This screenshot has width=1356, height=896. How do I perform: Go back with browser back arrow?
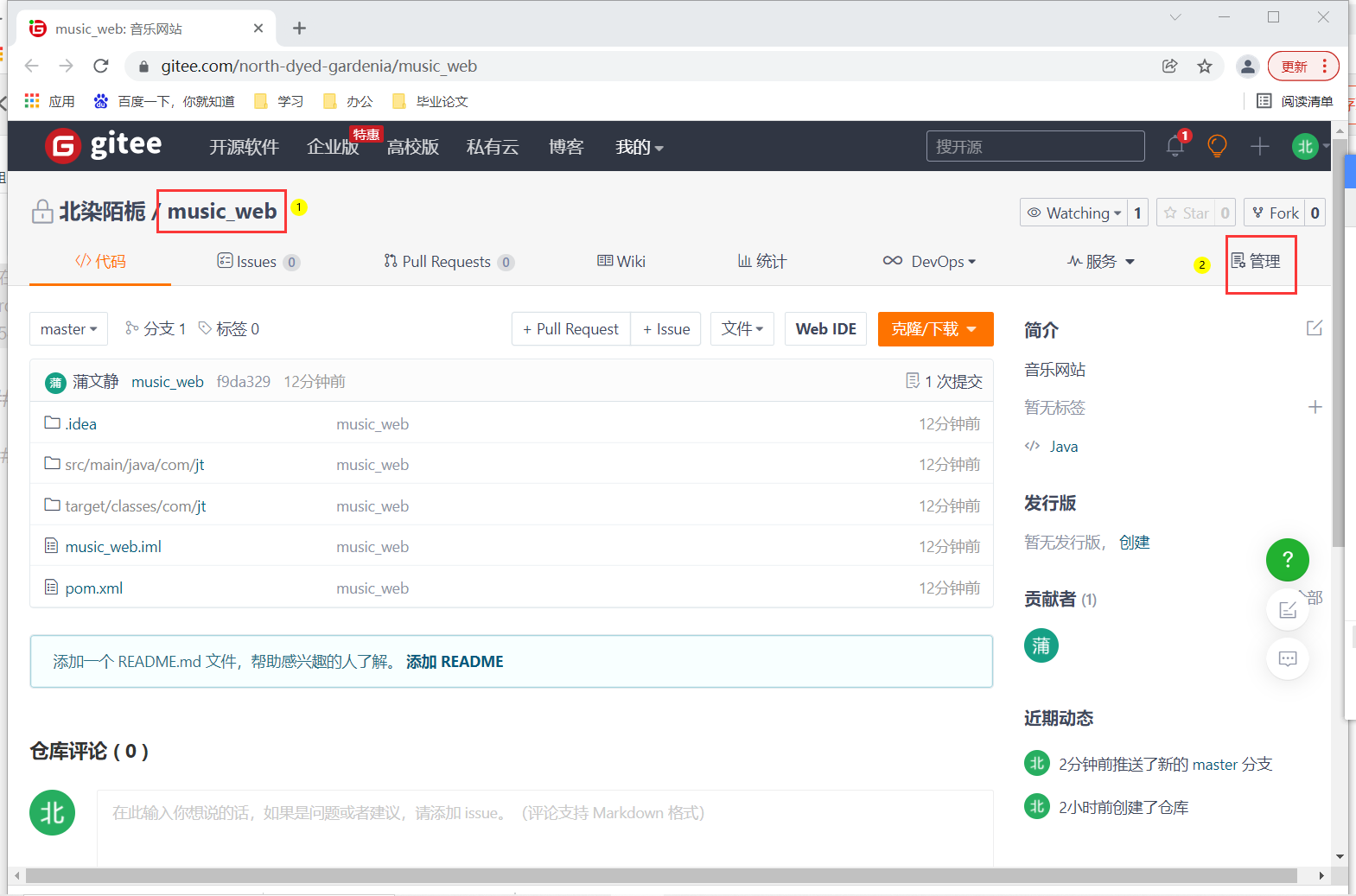tap(32, 67)
